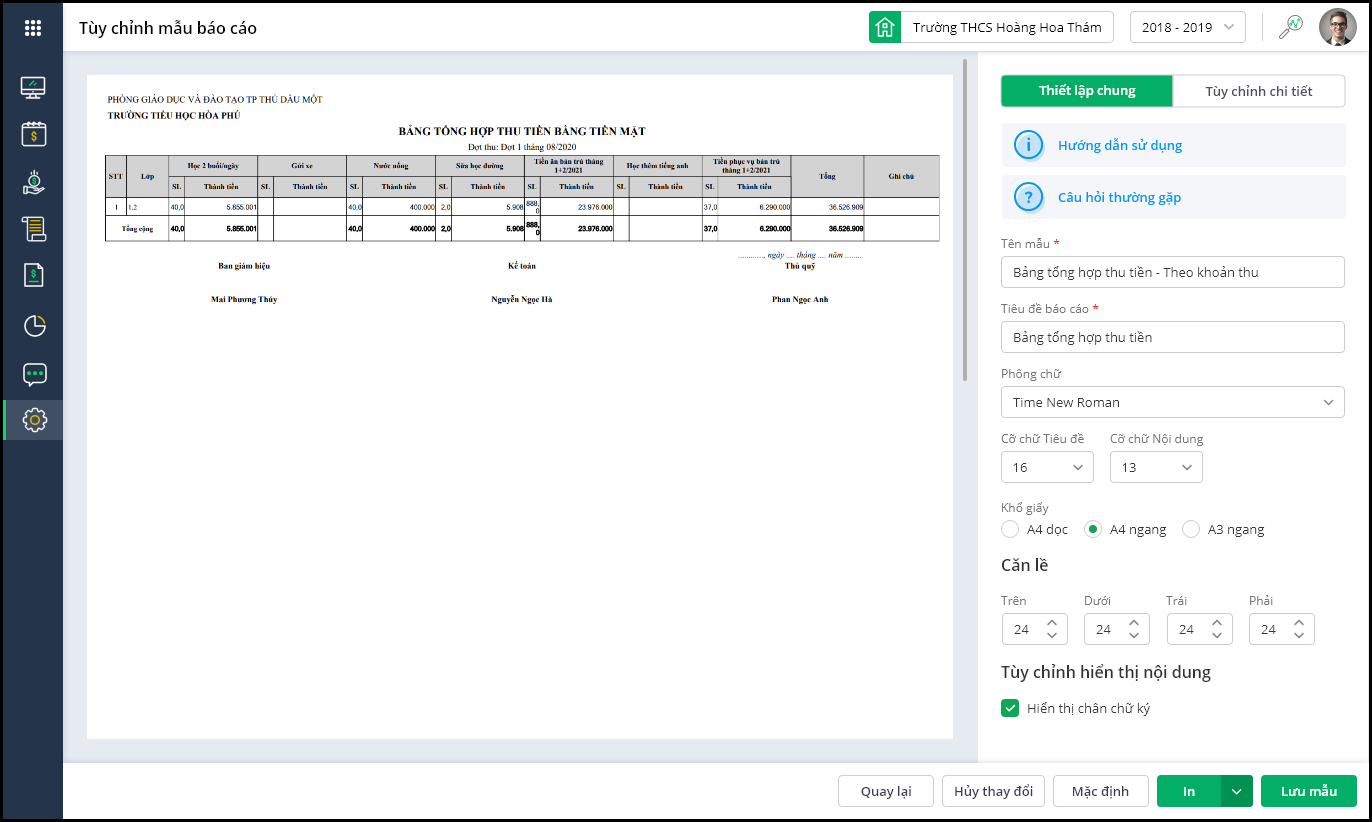
Task: Open the 2018 - 2019 school year dropdown
Action: (x=1187, y=27)
